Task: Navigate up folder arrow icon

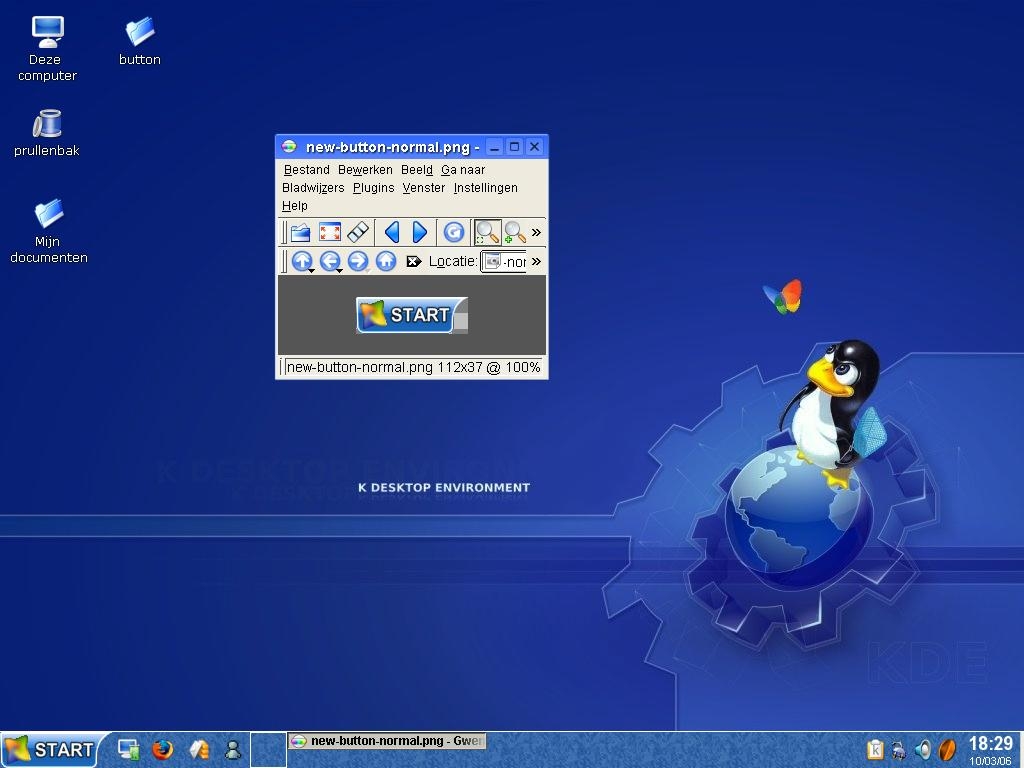Action: [x=301, y=261]
